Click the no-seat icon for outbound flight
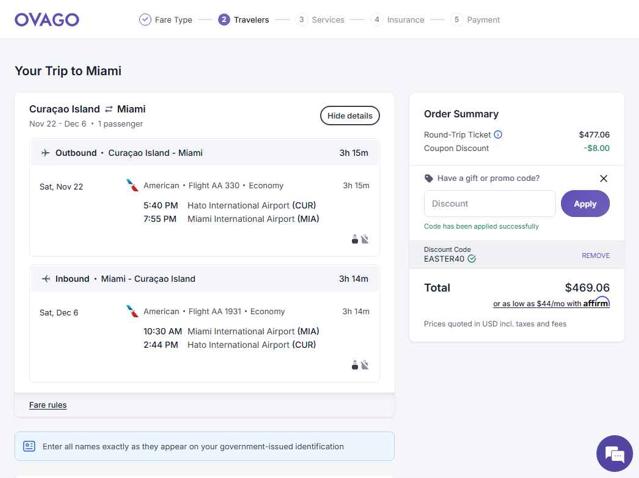This screenshot has height=478, width=639. pyautogui.click(x=365, y=239)
